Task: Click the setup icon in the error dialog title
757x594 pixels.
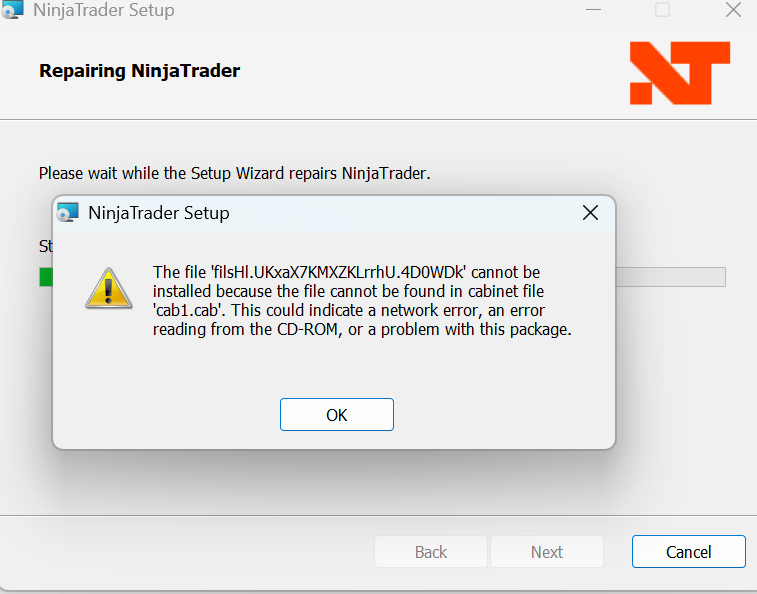Action: [68, 212]
